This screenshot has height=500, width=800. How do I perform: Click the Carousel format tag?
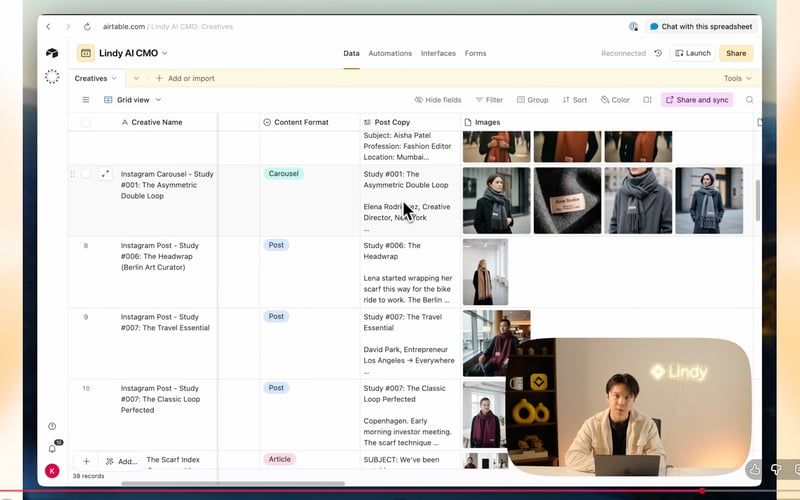tap(284, 173)
